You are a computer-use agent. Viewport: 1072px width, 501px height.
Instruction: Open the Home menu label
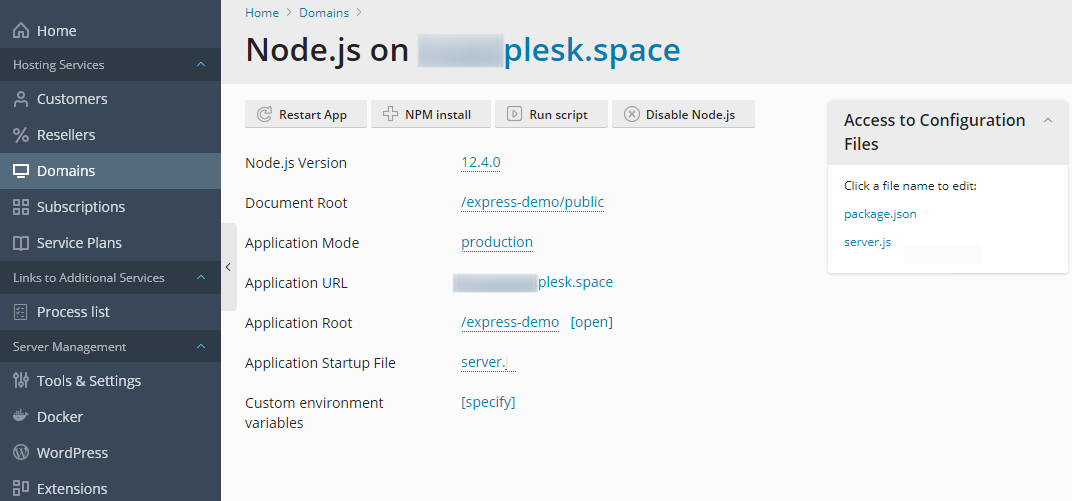tap(57, 31)
